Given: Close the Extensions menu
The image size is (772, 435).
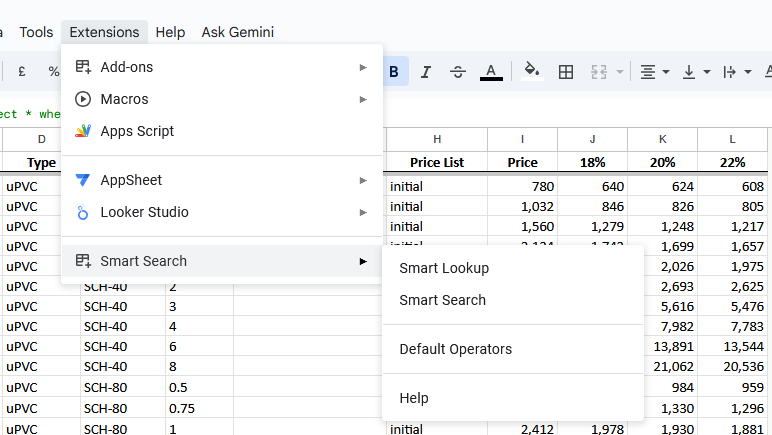Looking at the screenshot, I should coord(104,32).
